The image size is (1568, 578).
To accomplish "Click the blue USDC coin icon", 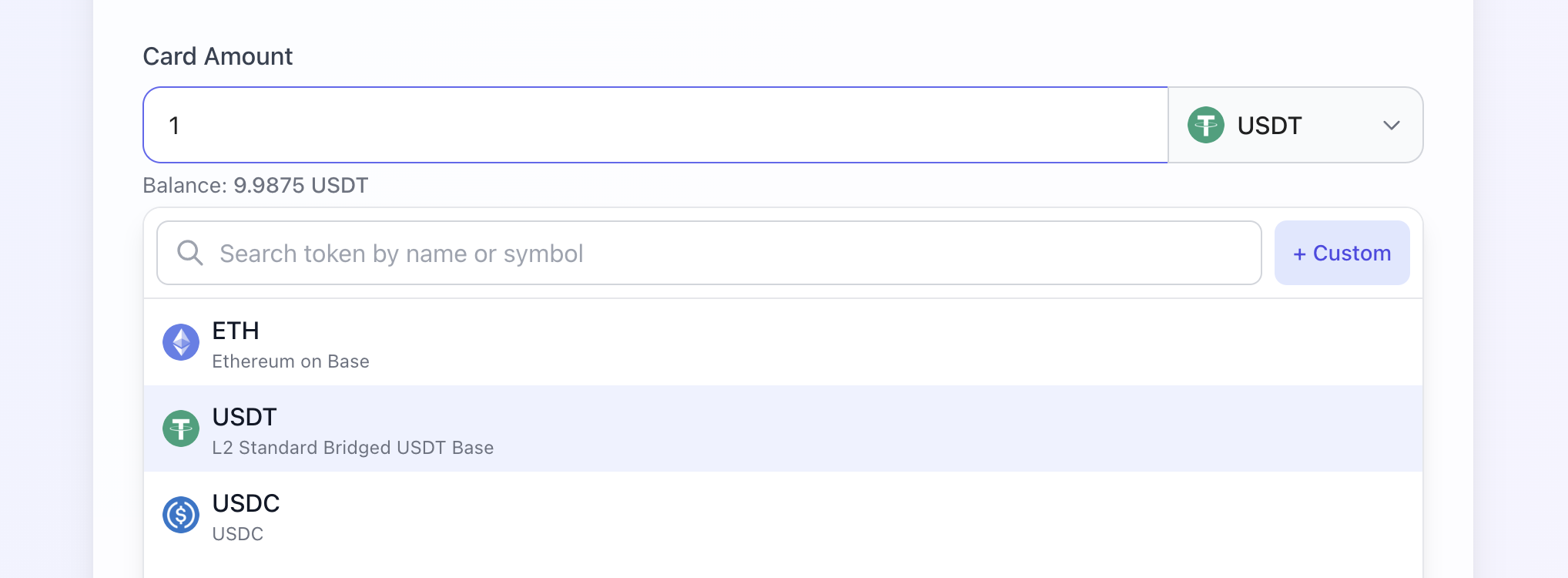I will click(181, 515).
